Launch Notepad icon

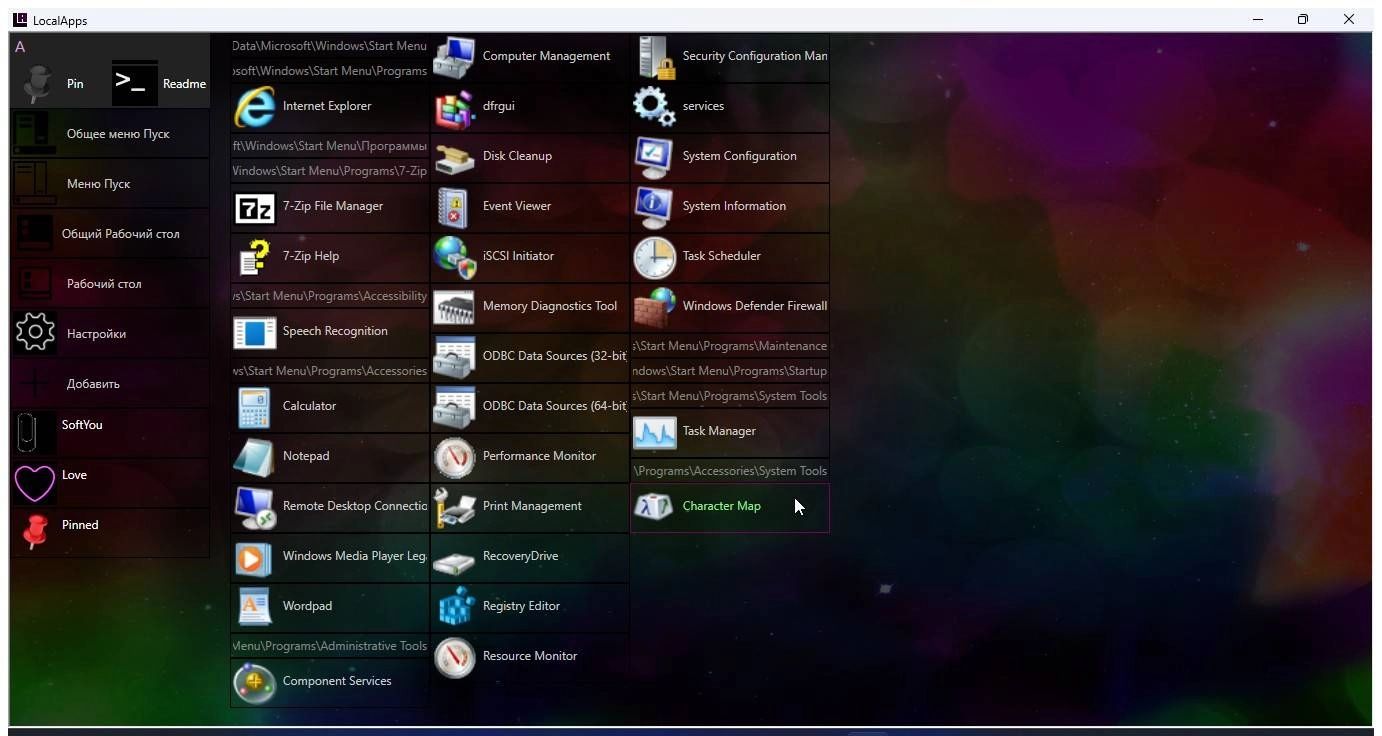[x=254, y=456]
